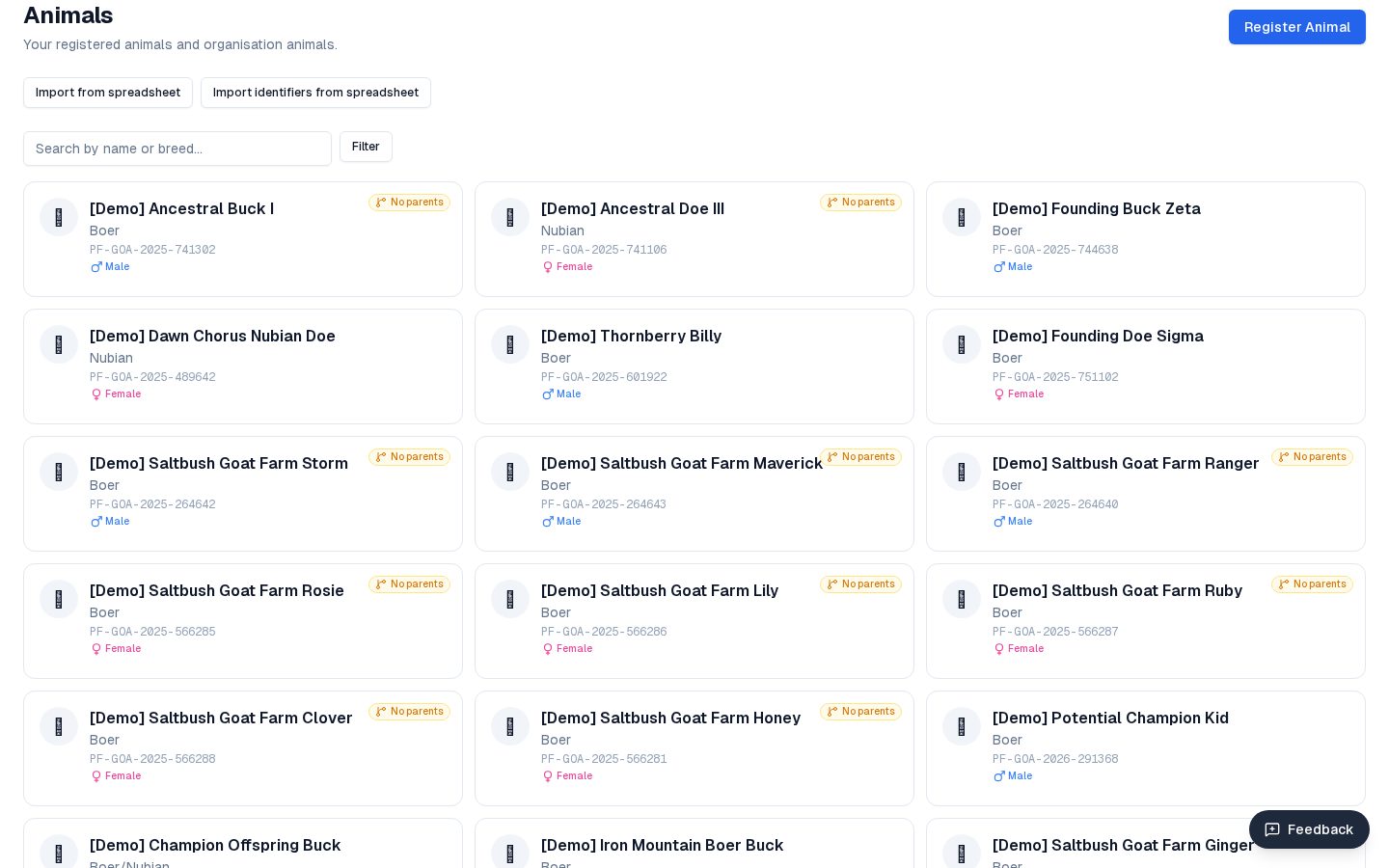Click the avatar icon on Dawn Chorus Nubian Doe
This screenshot has height=868, width=1389.
59,344
